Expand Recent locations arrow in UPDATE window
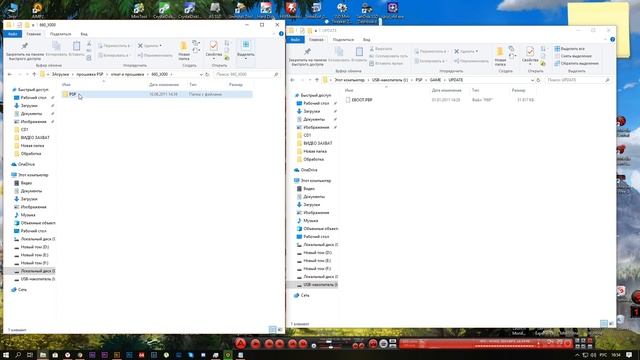Viewport: 640px width, 360px height. point(310,80)
